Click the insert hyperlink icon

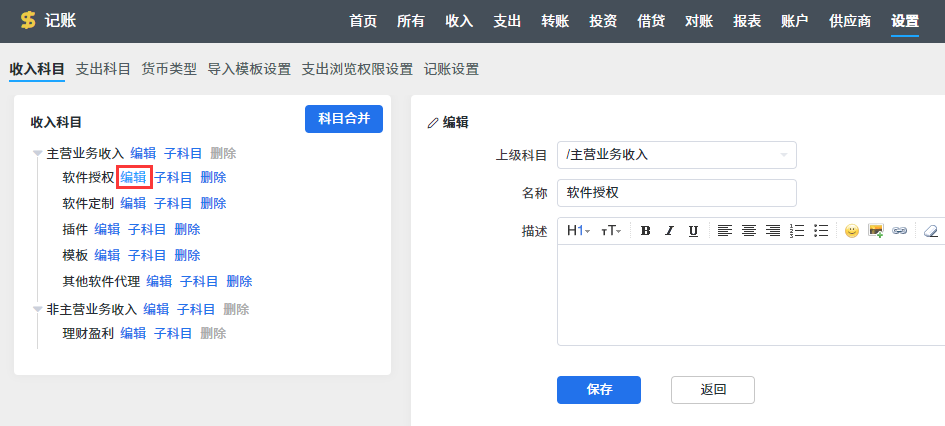899,231
